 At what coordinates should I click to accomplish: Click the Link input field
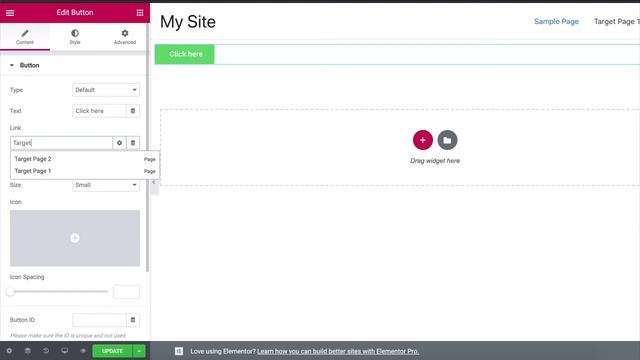(x=61, y=143)
